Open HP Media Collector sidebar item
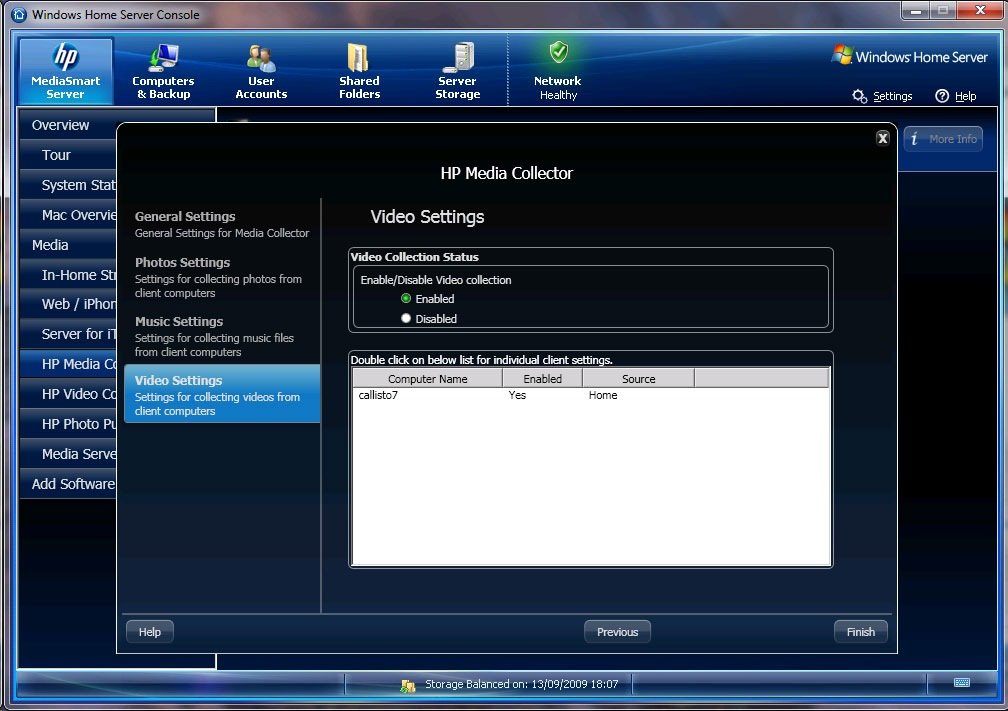The height and width of the screenshot is (711, 1008). pyautogui.click(x=68, y=364)
